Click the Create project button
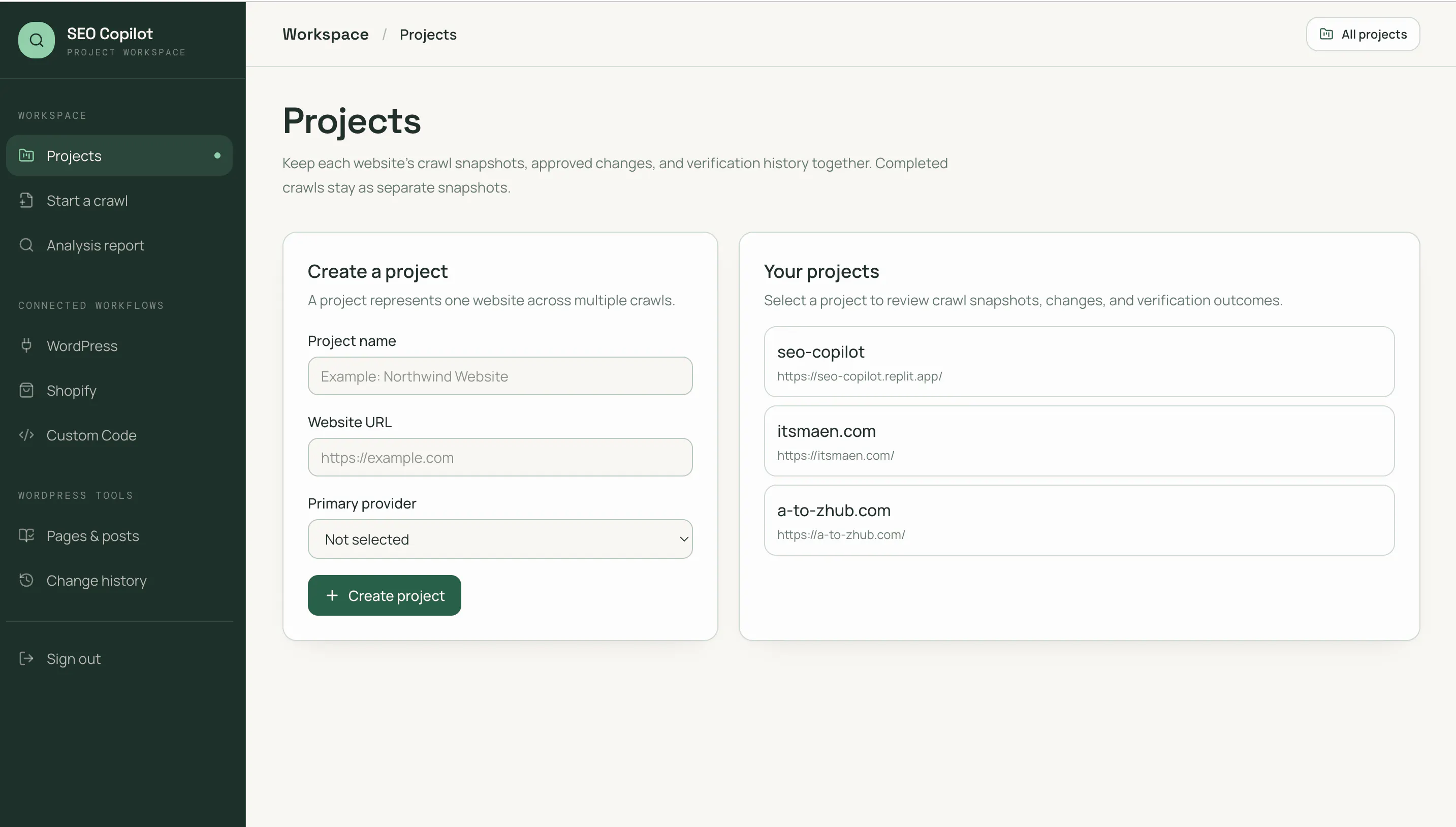This screenshot has width=1456, height=827. [x=385, y=595]
